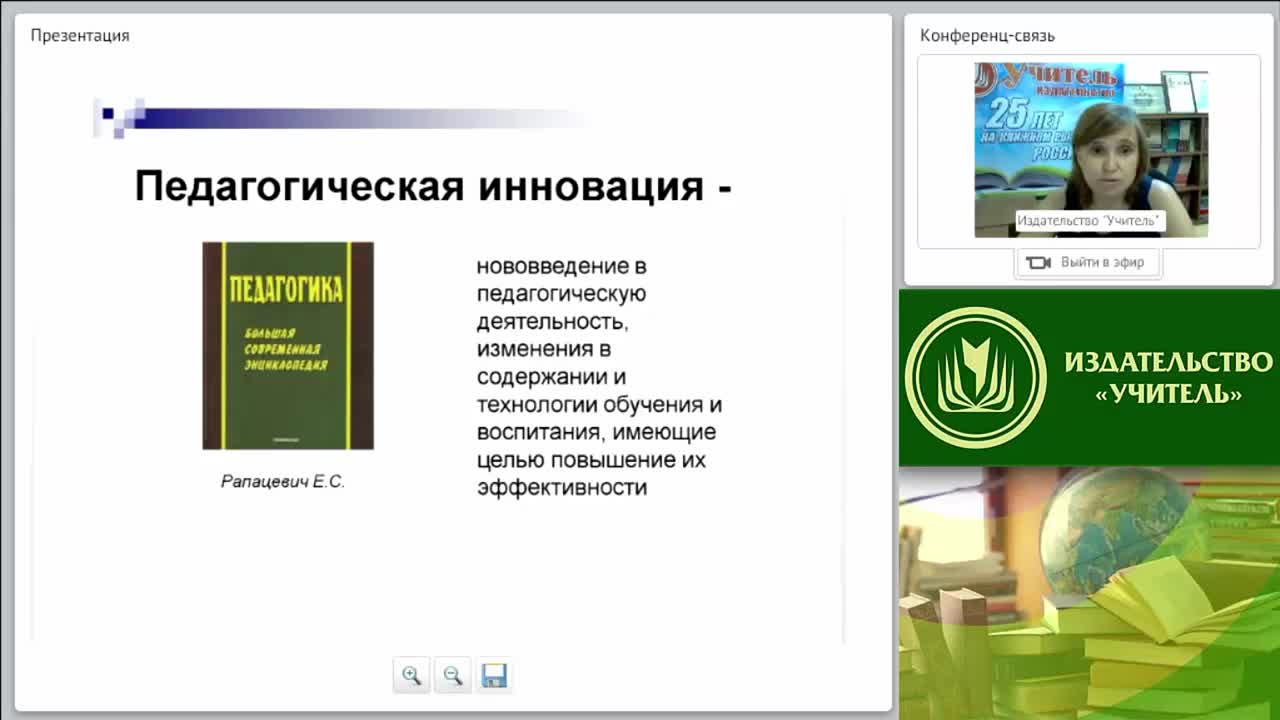Click the 'Педагогика' book cover image
1280x720 pixels.
tap(288, 345)
